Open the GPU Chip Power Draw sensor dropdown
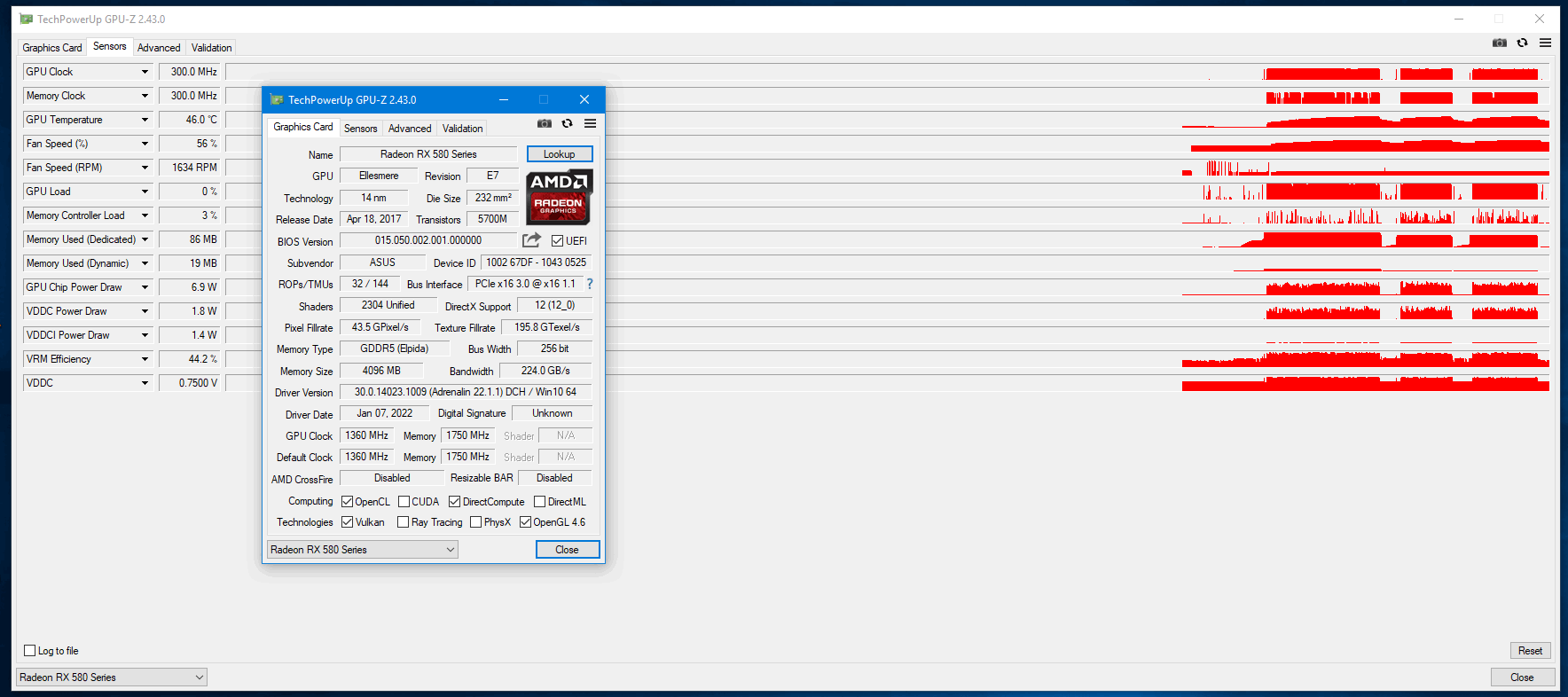 point(145,287)
